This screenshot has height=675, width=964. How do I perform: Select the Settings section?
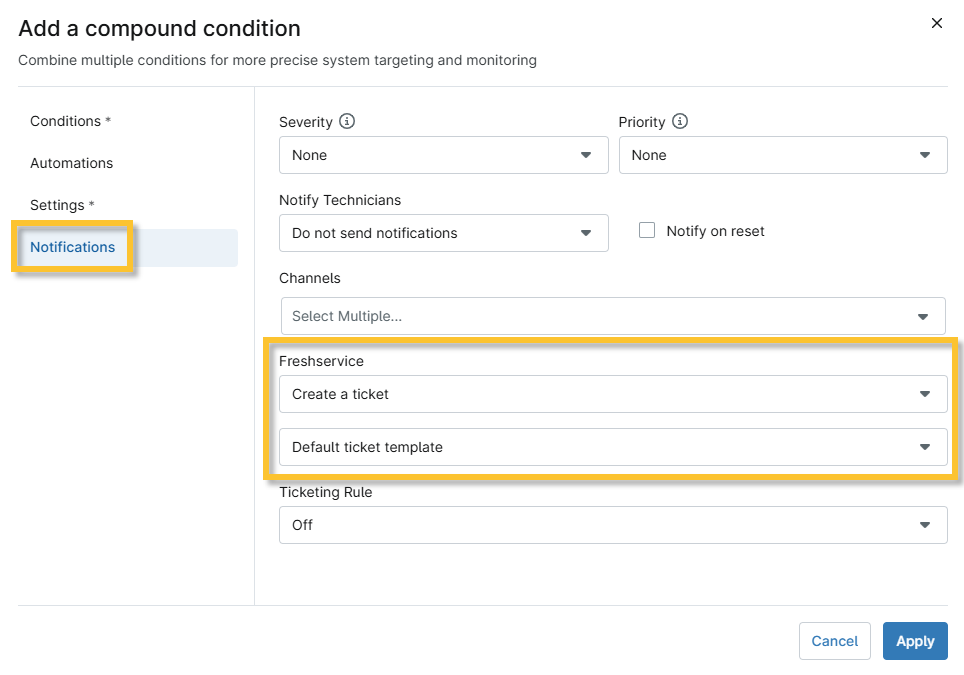click(x=62, y=205)
